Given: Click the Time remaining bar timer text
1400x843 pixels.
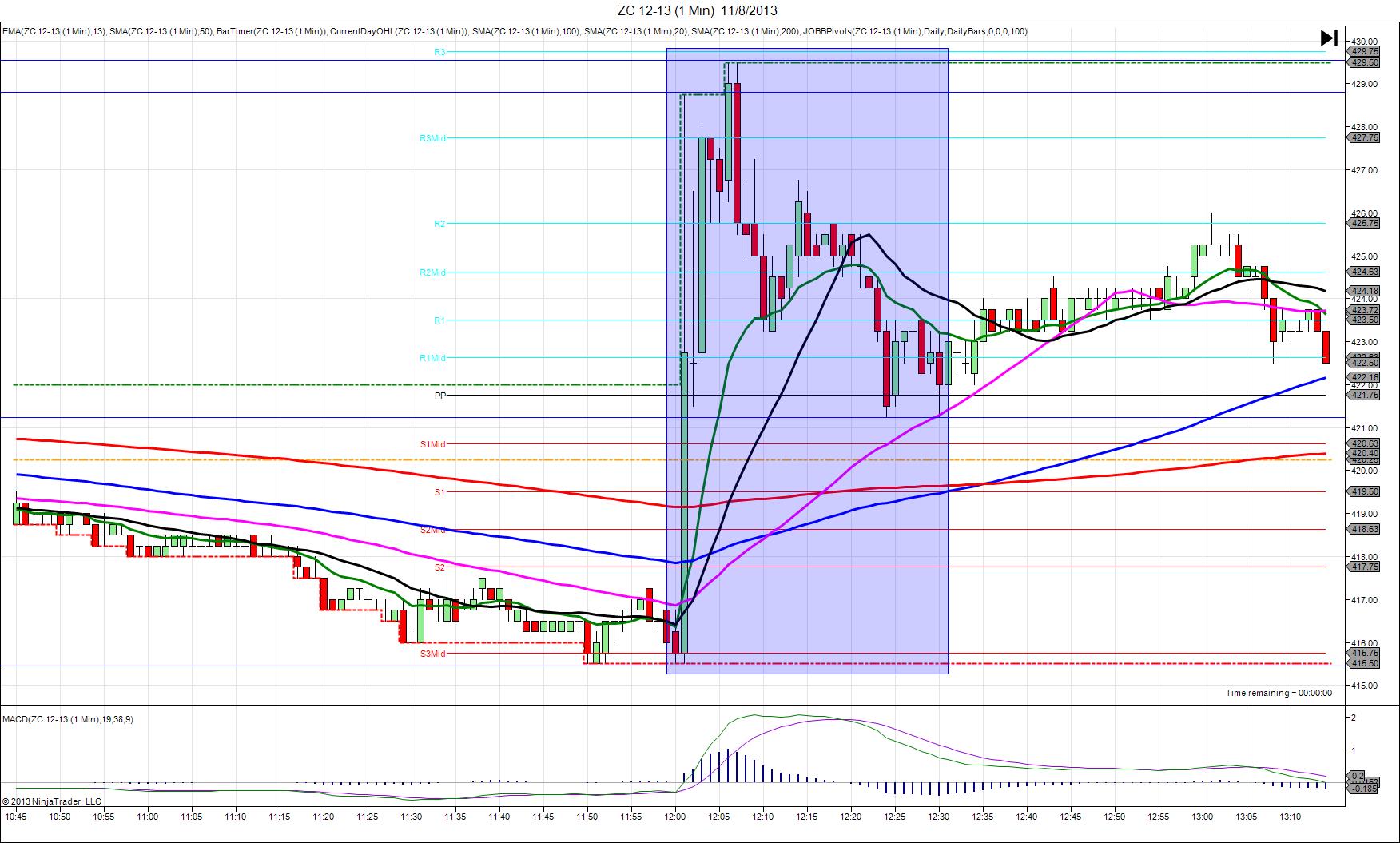Looking at the screenshot, I should (x=1279, y=693).
